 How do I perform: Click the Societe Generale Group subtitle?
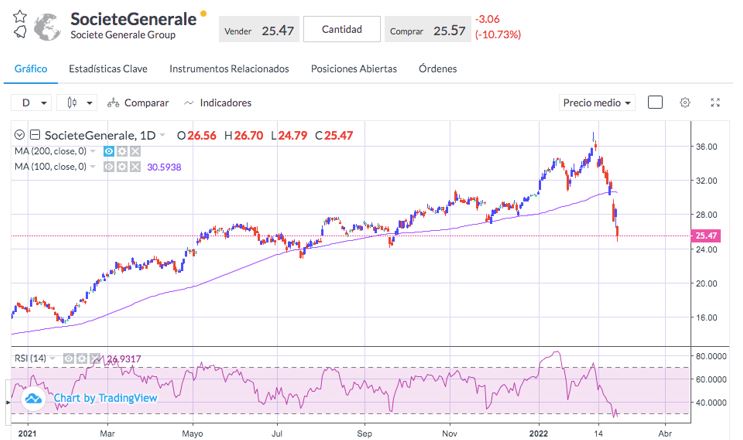(x=123, y=35)
